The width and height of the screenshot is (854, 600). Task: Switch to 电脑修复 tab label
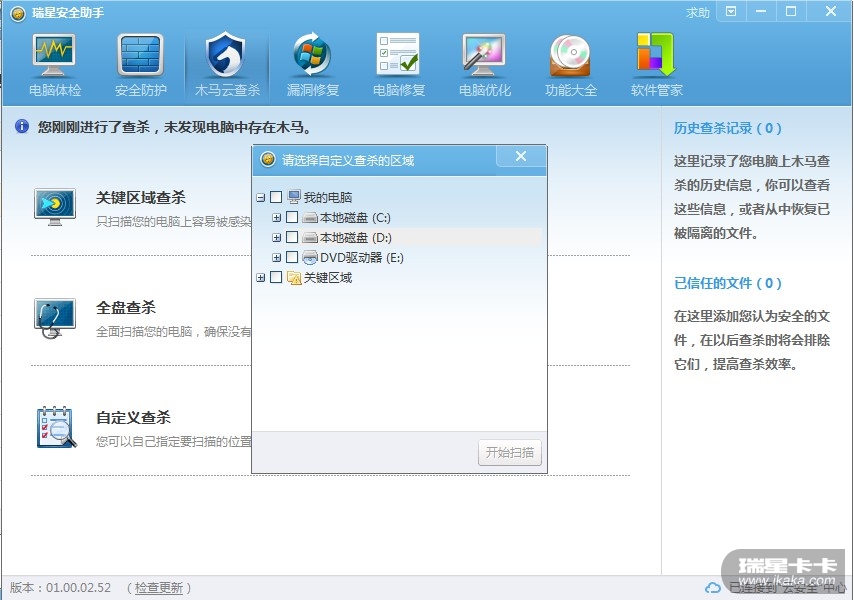coord(399,90)
